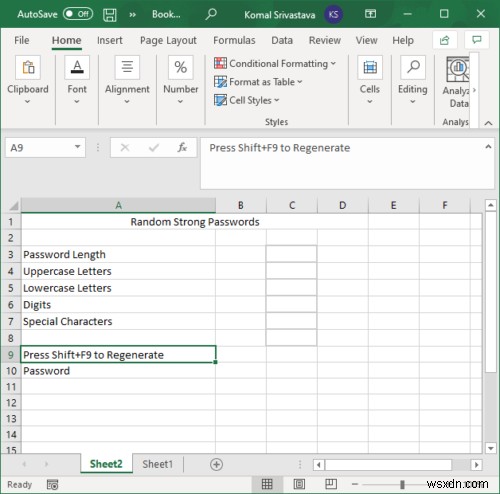Expand the Editing group dropdown arrow
The image size is (500, 494).
(413, 102)
